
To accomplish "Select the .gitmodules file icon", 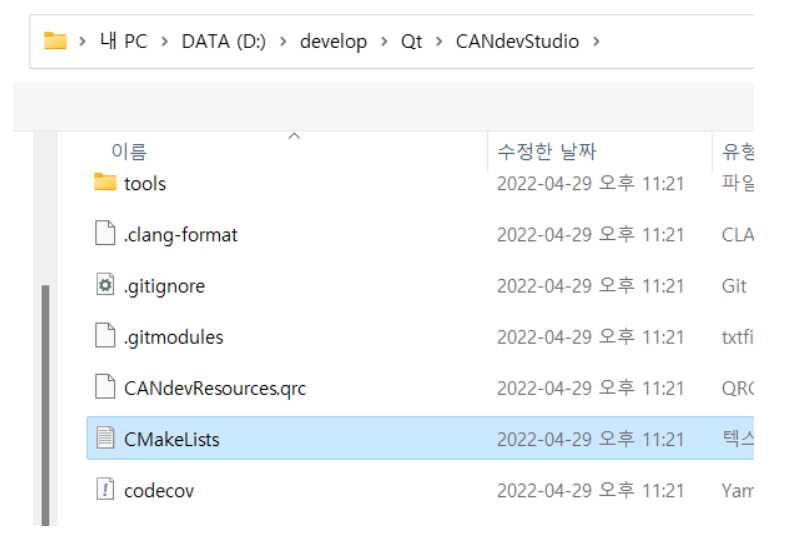I will (105, 337).
